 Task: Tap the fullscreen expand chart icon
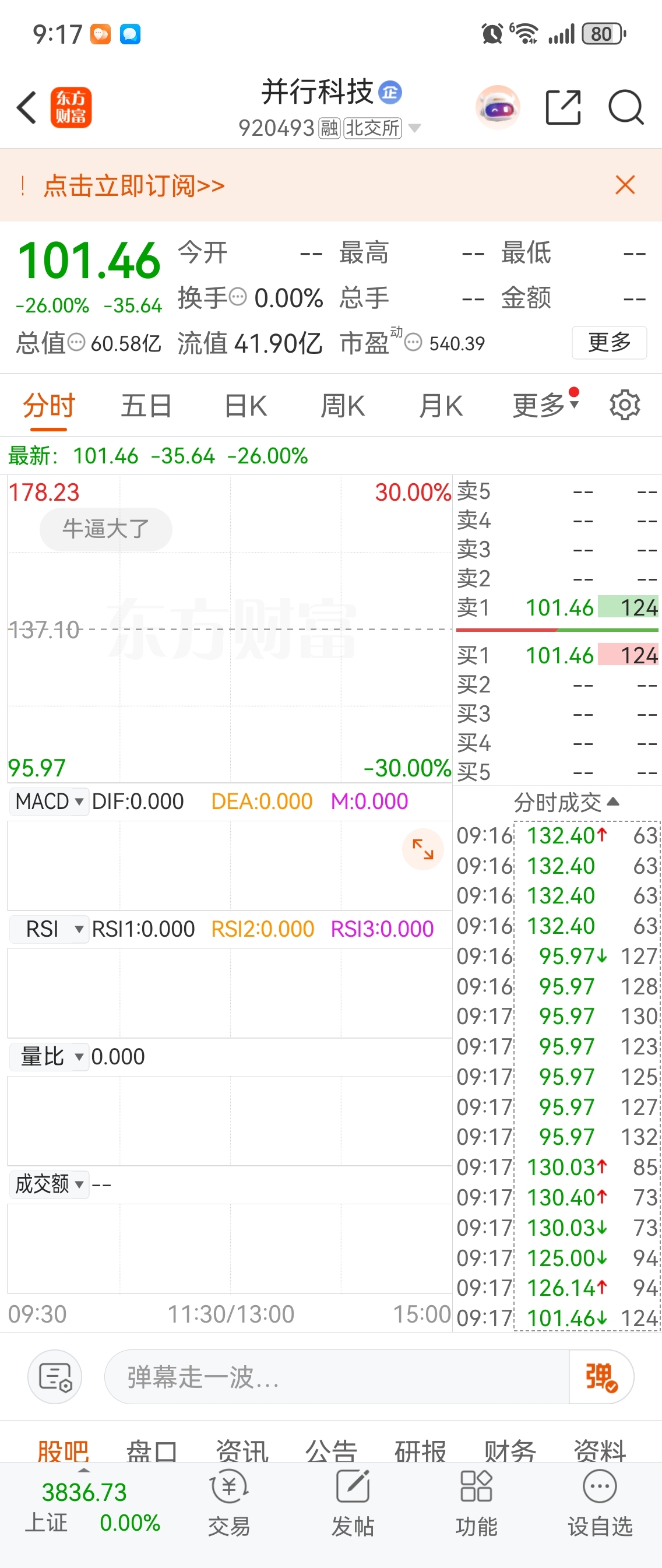[x=423, y=849]
